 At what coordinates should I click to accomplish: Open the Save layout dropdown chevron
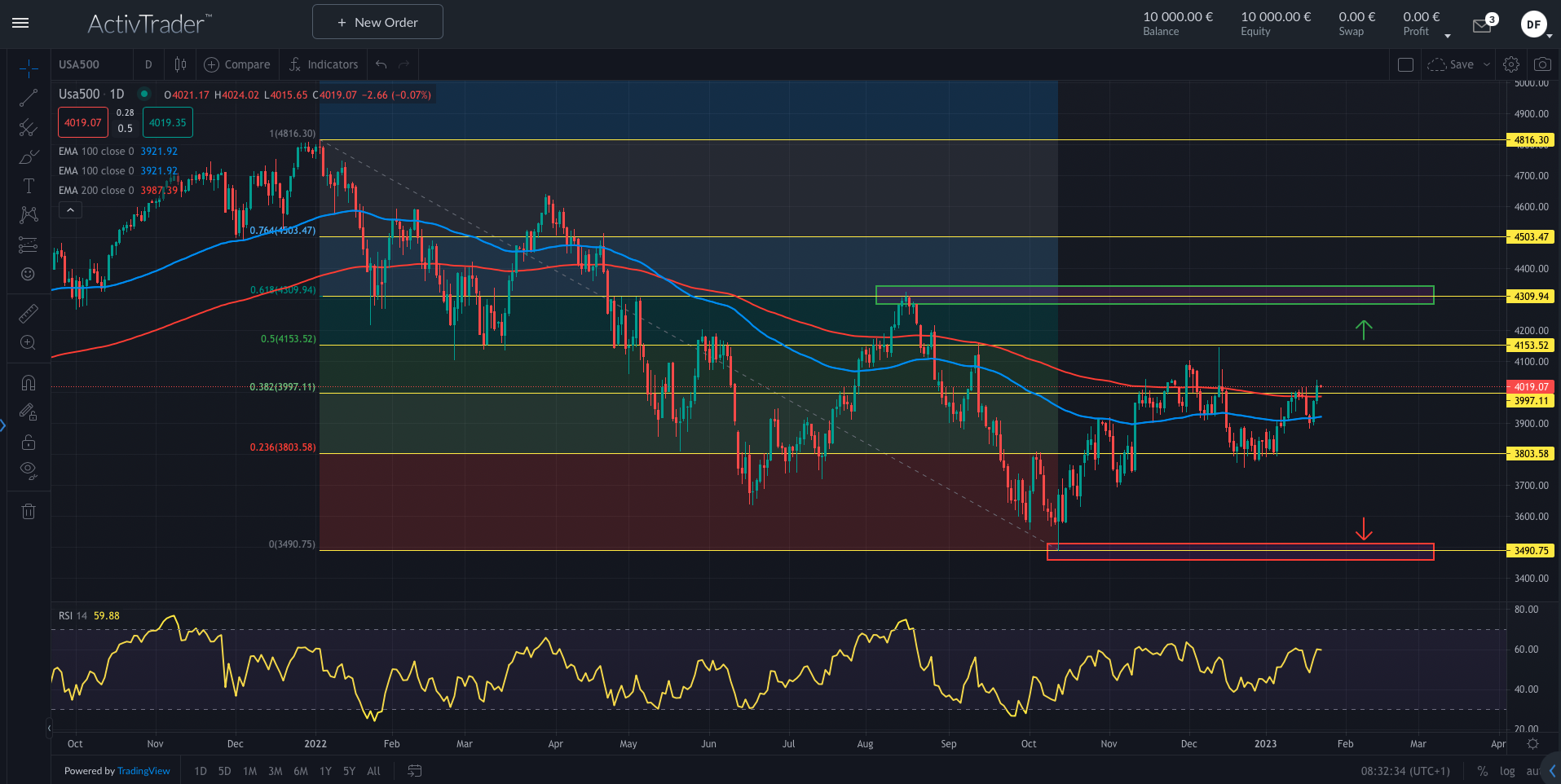click(1485, 64)
